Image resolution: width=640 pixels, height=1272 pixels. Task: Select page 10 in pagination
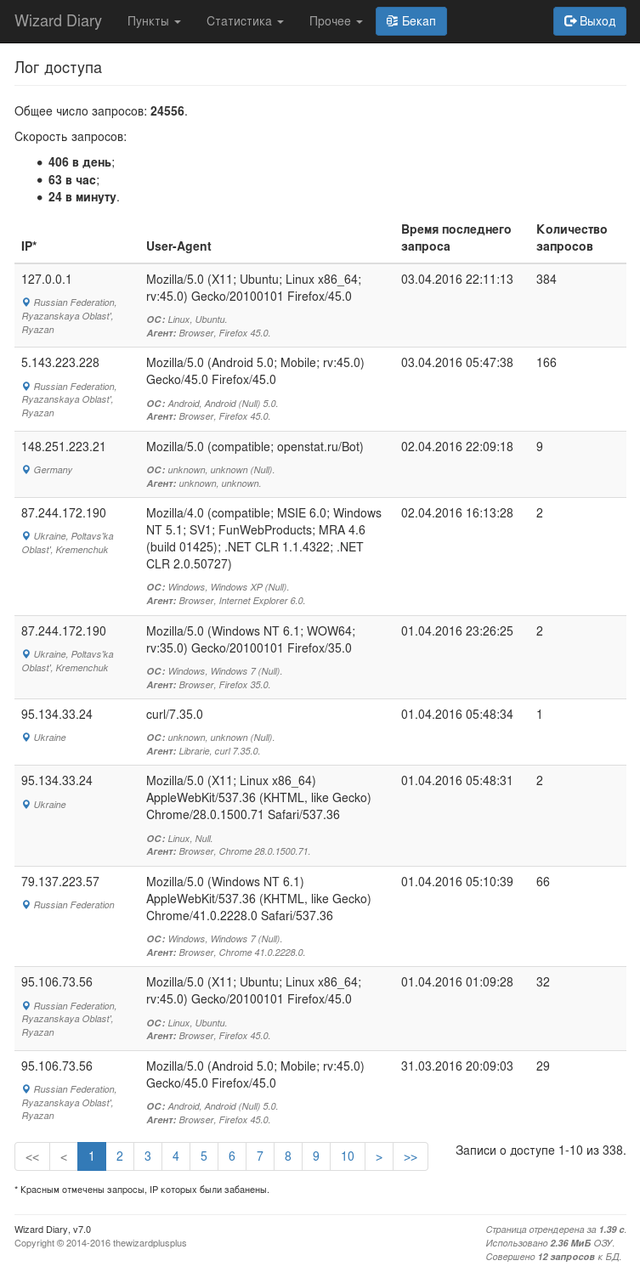click(x=347, y=1156)
